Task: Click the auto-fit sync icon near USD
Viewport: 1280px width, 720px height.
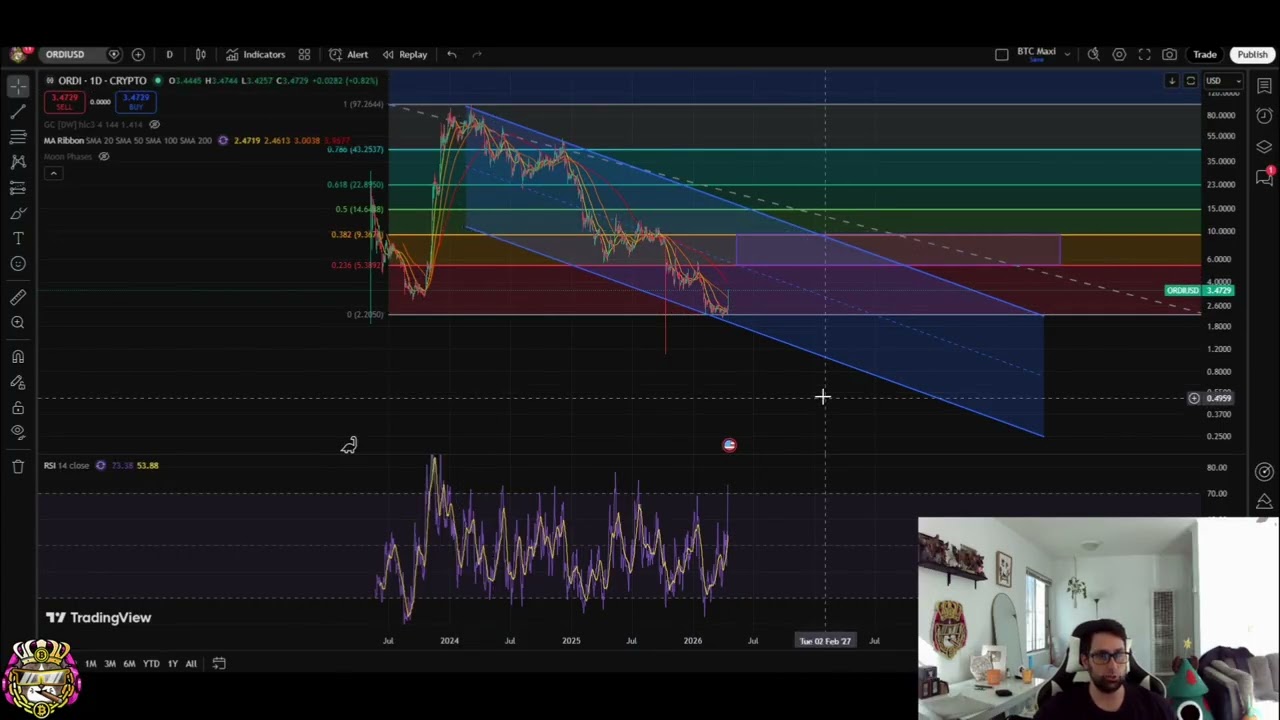Action: (1190, 81)
